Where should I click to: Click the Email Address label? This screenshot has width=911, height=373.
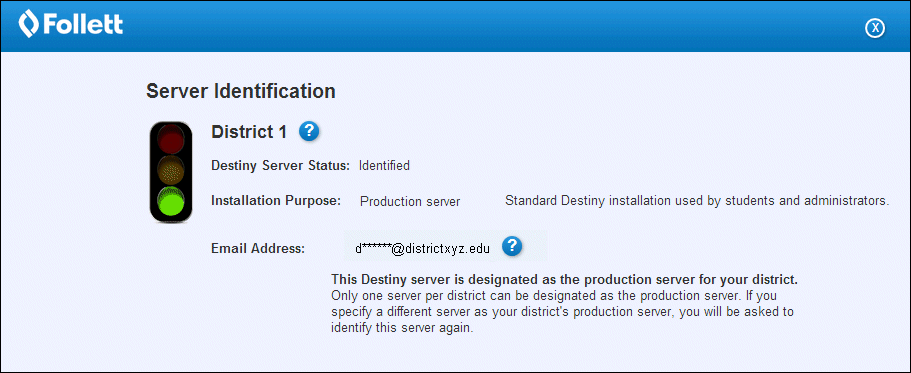[258, 249]
